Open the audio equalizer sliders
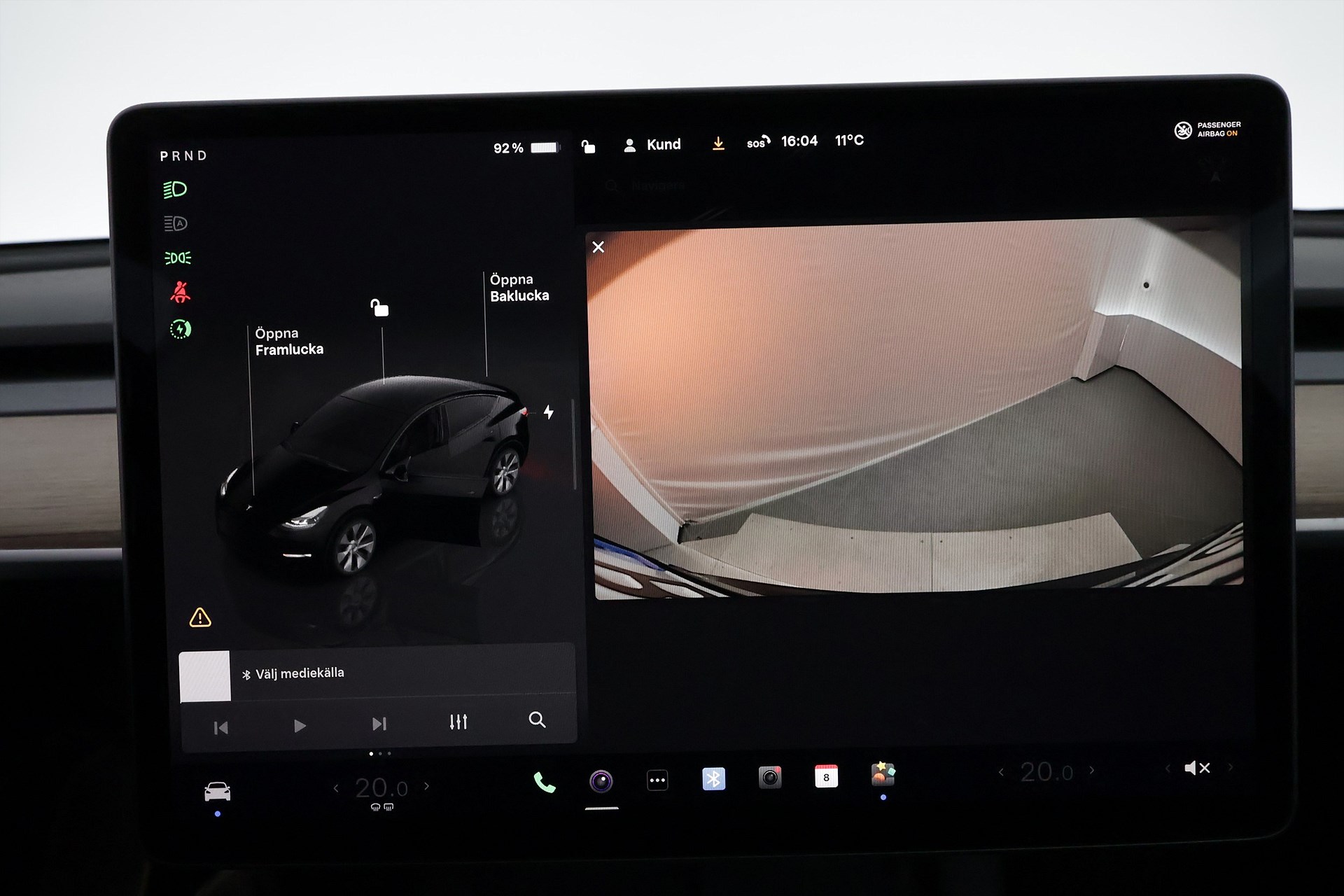Image resolution: width=1344 pixels, height=896 pixels. (458, 722)
